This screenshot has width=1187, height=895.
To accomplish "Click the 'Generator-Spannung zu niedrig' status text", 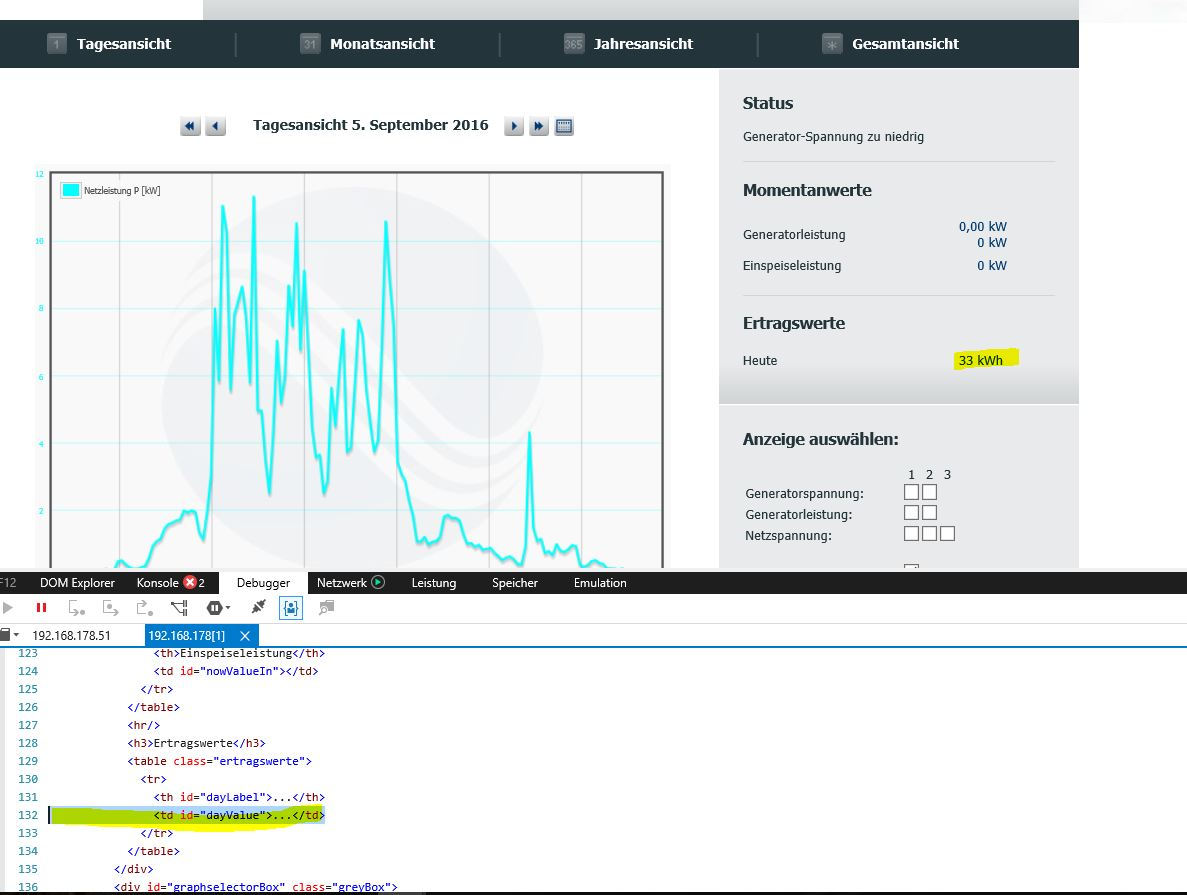I will 833,137.
